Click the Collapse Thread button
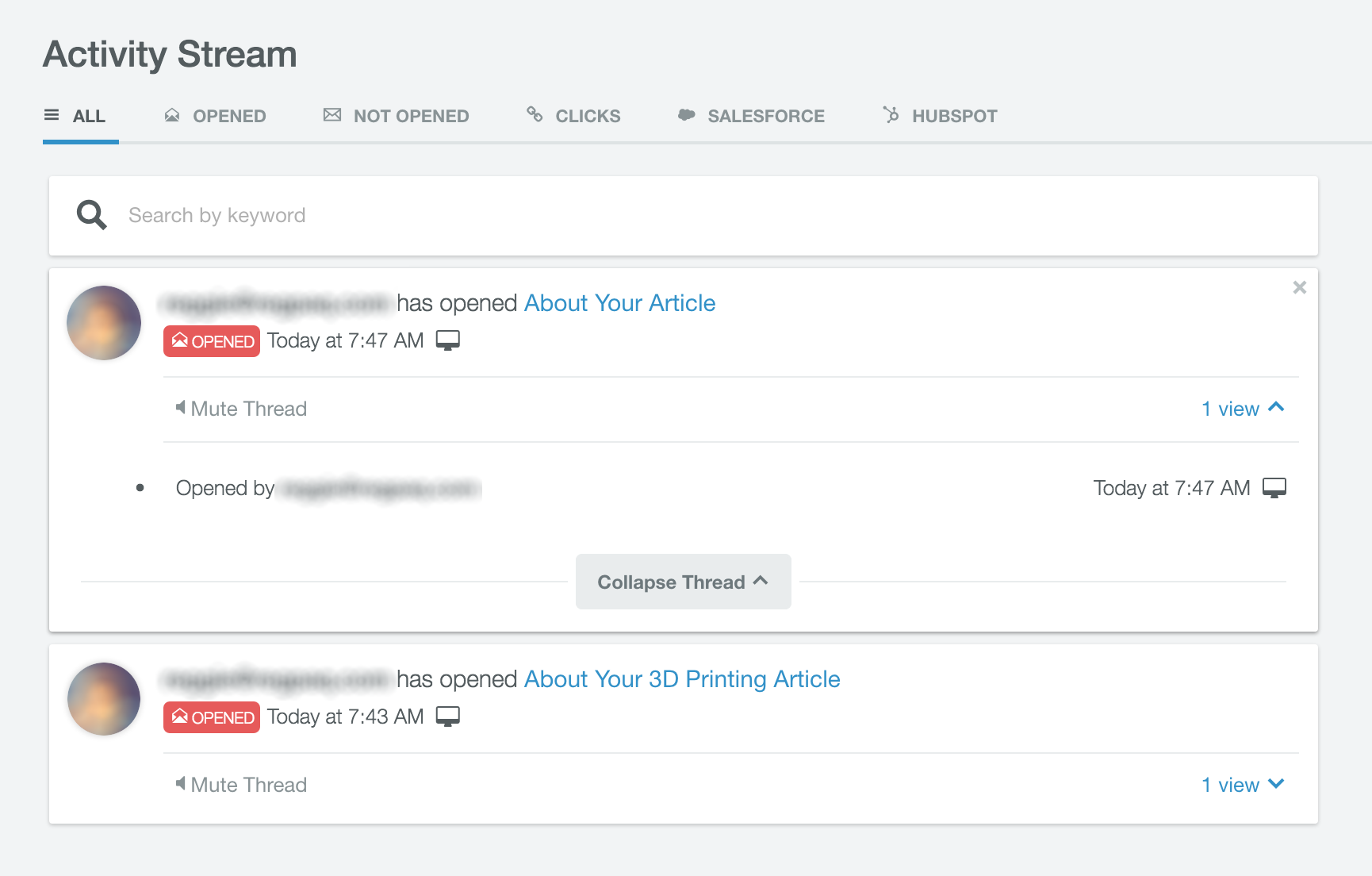The height and width of the screenshot is (876, 1372). (x=684, y=582)
